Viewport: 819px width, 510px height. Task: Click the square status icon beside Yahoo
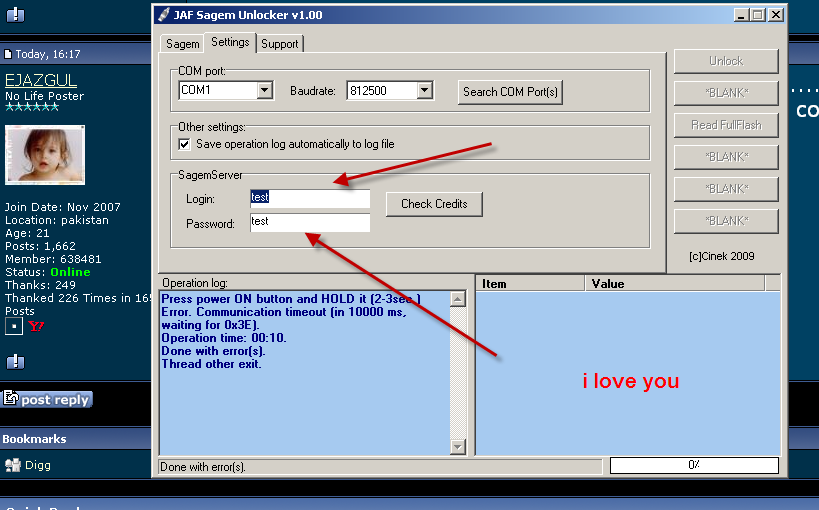click(14, 327)
